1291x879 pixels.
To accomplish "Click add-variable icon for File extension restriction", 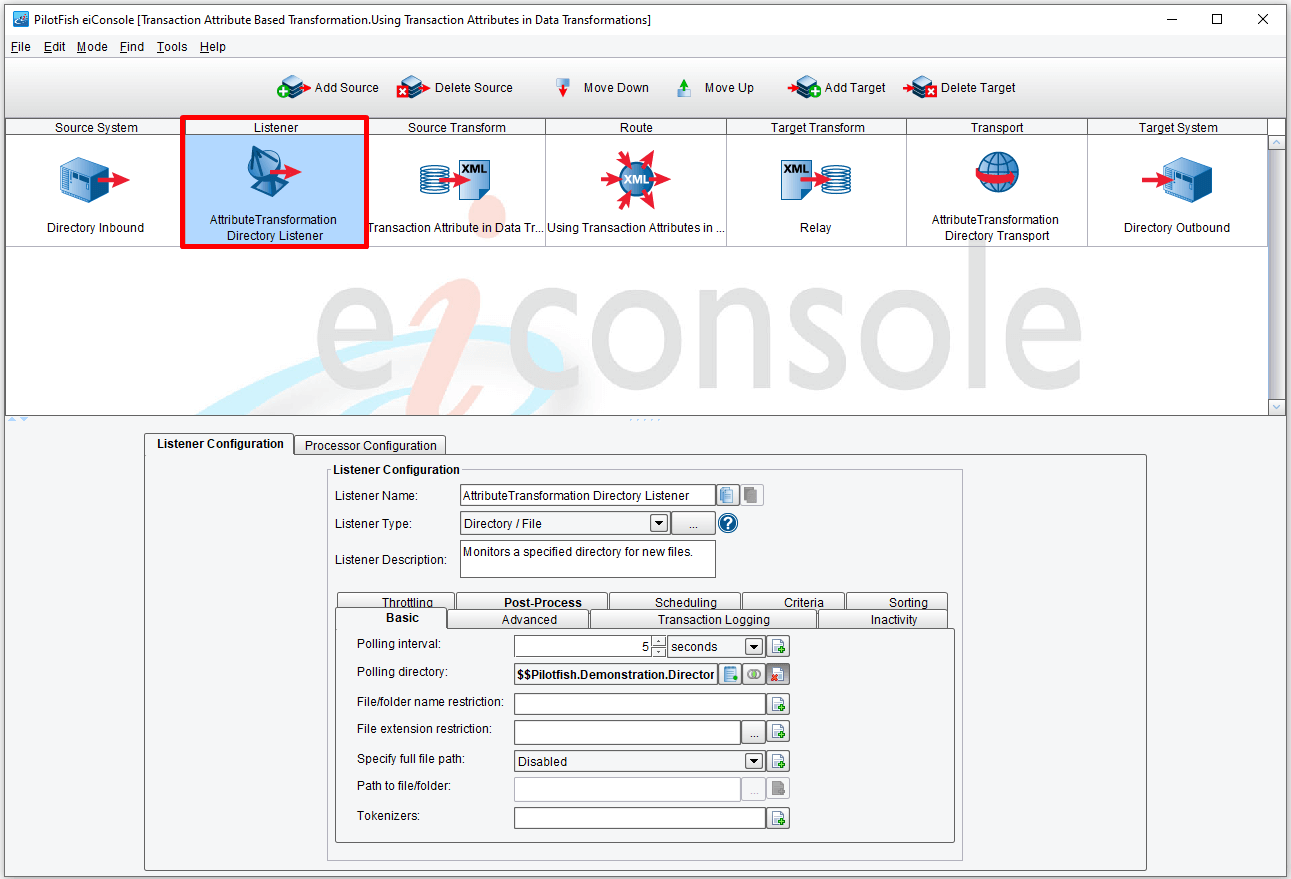I will pyautogui.click(x=779, y=732).
